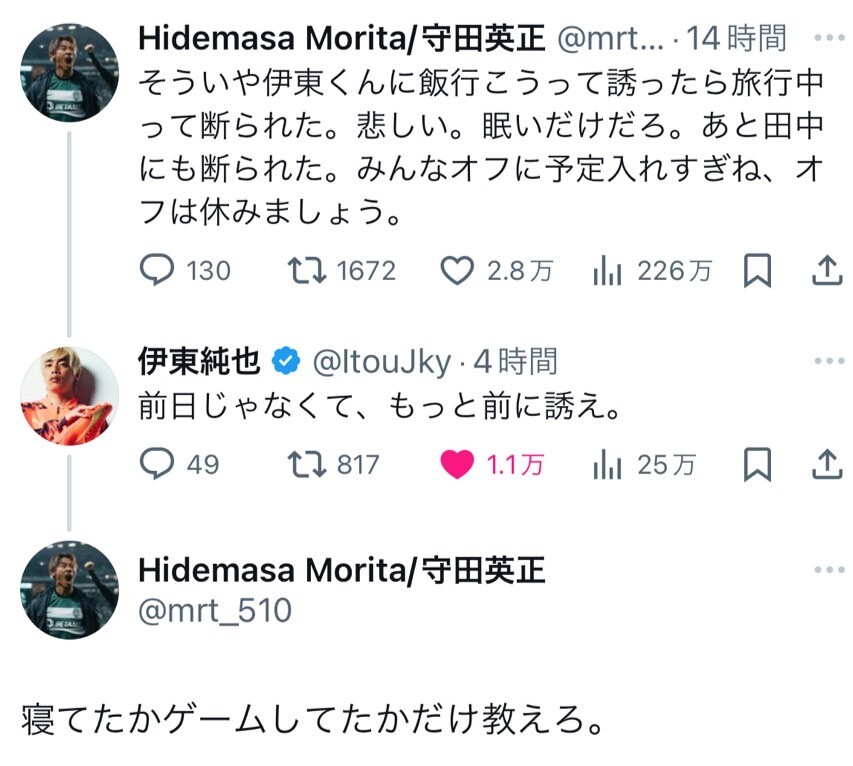The width and height of the screenshot is (853, 766).
Task: View analytics for tweet with 25万 views
Action: click(x=644, y=464)
